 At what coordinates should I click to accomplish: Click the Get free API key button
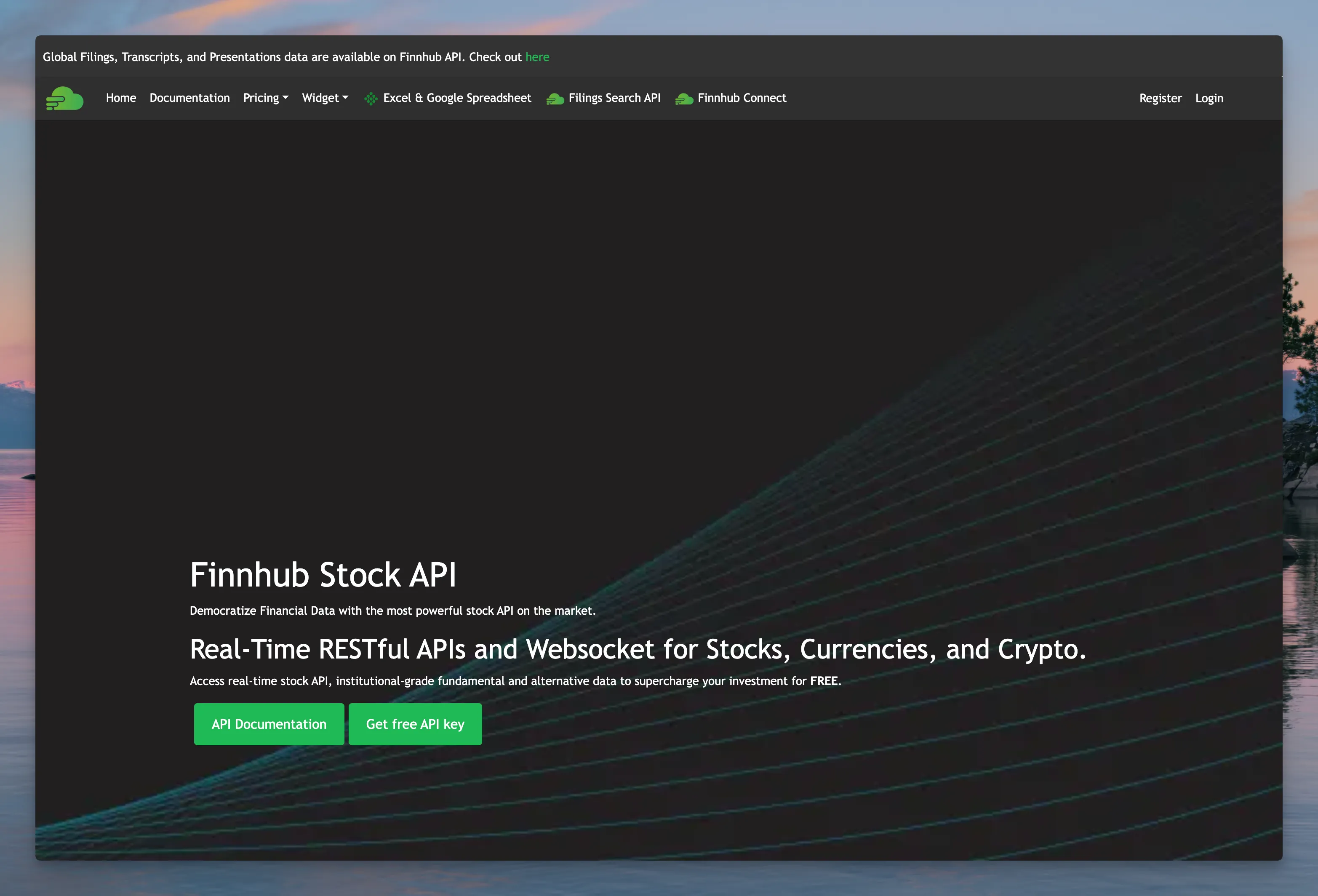pyautogui.click(x=415, y=724)
